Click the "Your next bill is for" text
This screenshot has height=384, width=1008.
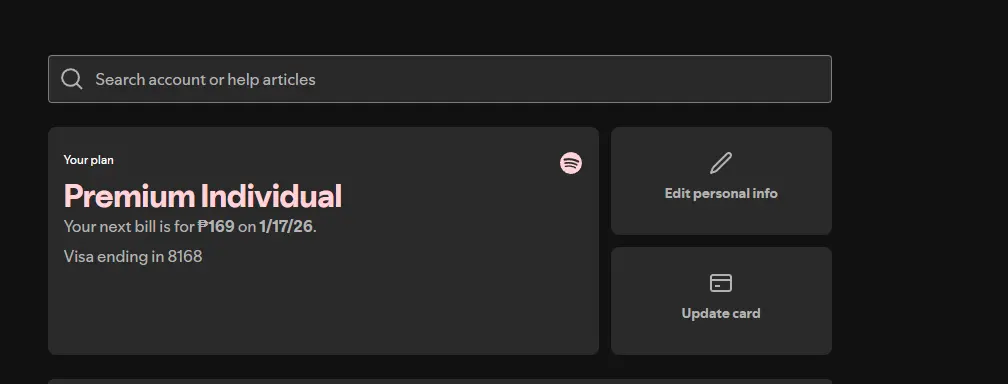tap(129, 226)
